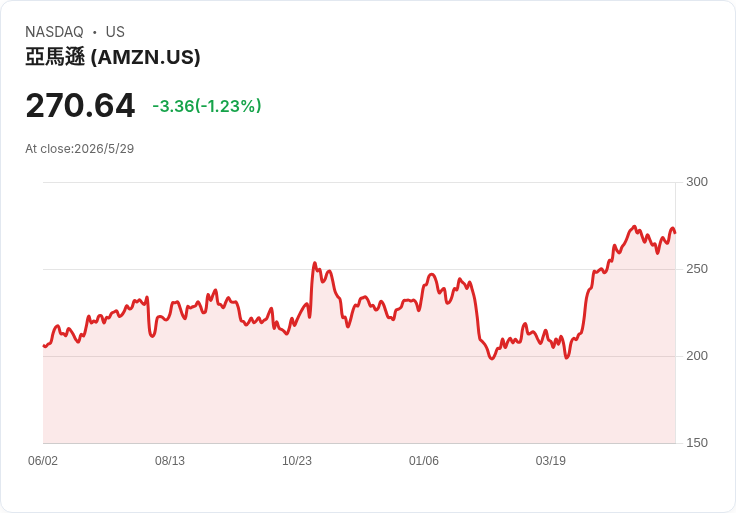Click the 03/19 x-axis date label
The height and width of the screenshot is (513, 736).
point(551,460)
